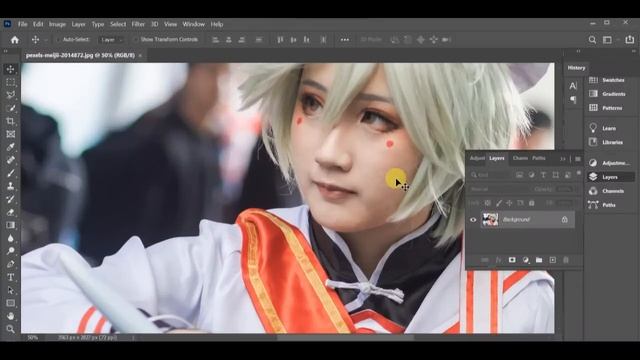
Task: Toggle layer filtering switch in Layers panel
Action: pyautogui.click(x=578, y=173)
